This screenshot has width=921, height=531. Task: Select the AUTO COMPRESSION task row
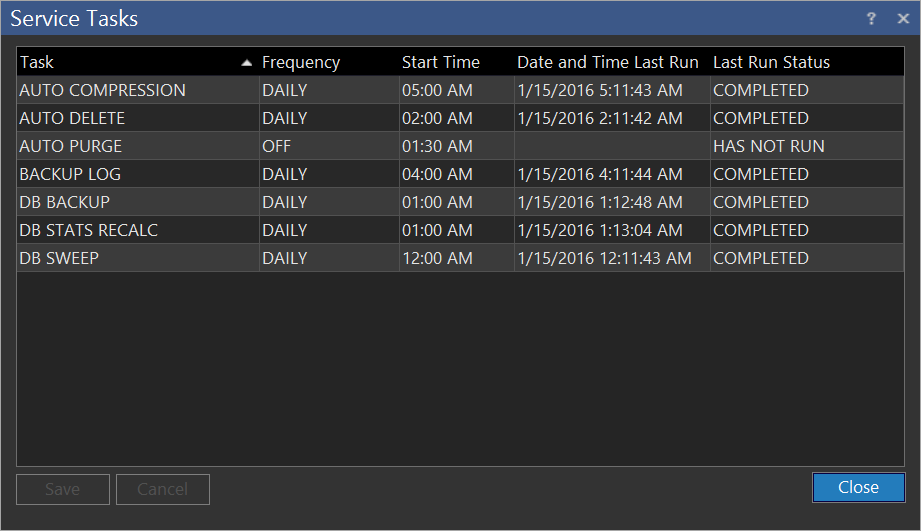(102, 90)
